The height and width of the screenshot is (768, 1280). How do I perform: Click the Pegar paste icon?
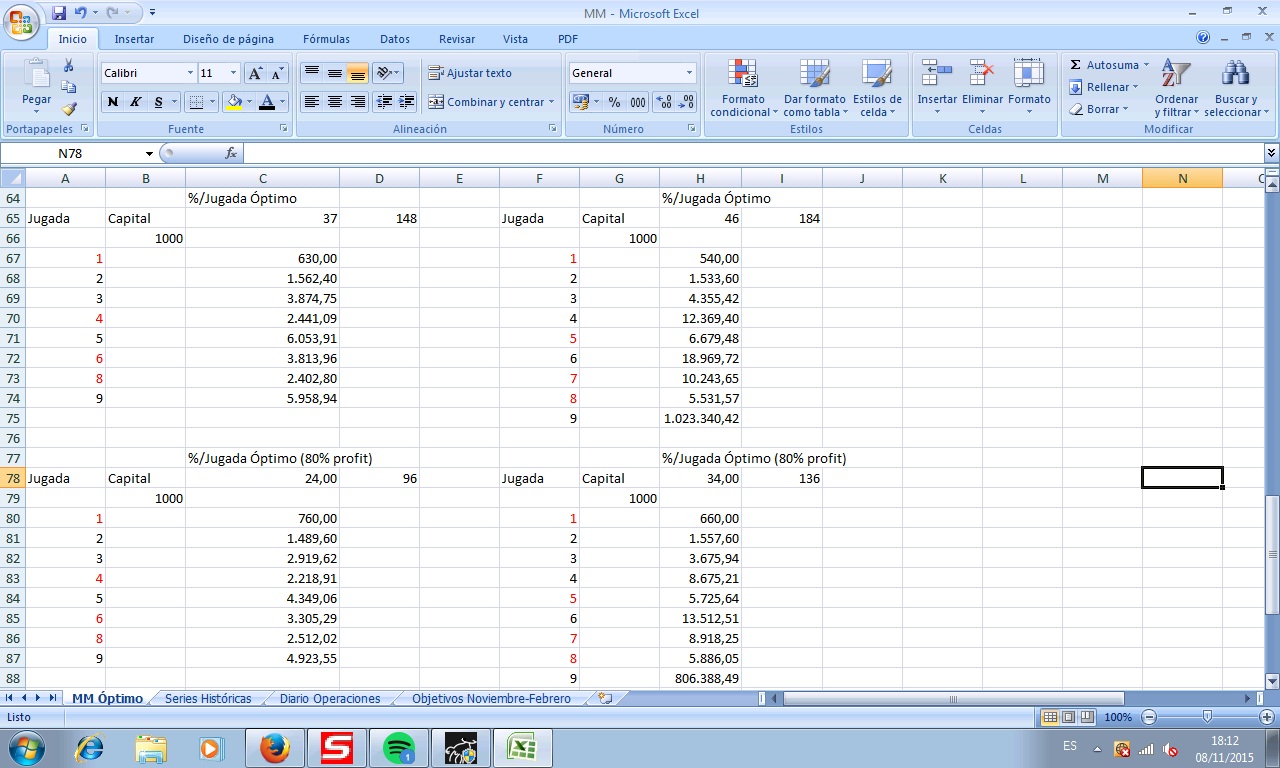(37, 75)
